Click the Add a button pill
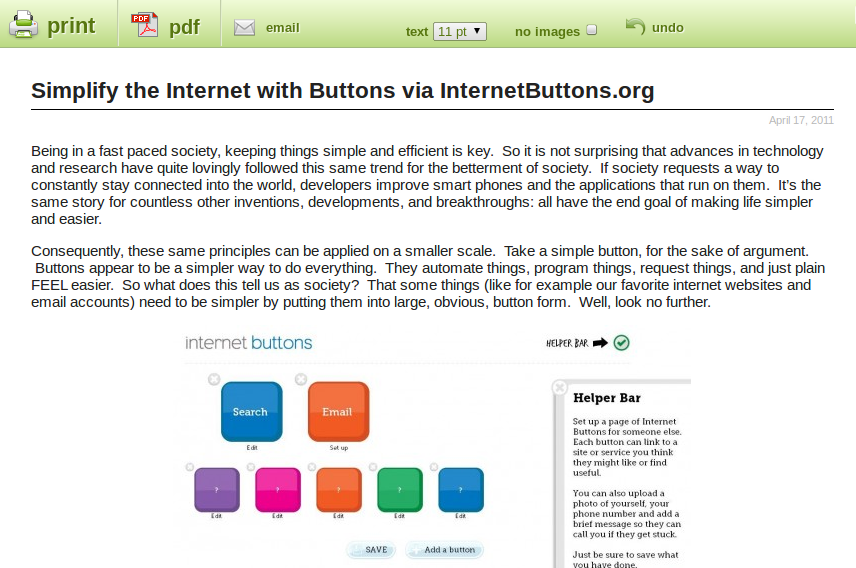The height and width of the screenshot is (568, 856). (448, 549)
